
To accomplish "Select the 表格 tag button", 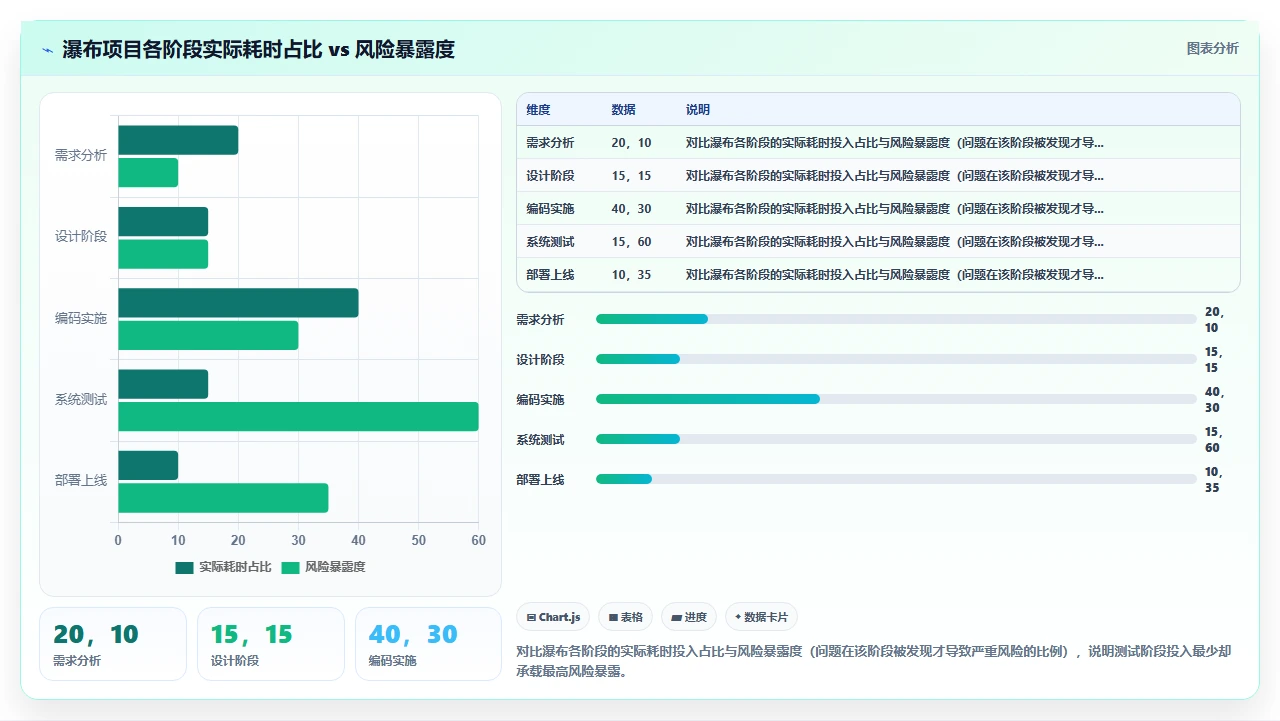I will coord(626,617).
